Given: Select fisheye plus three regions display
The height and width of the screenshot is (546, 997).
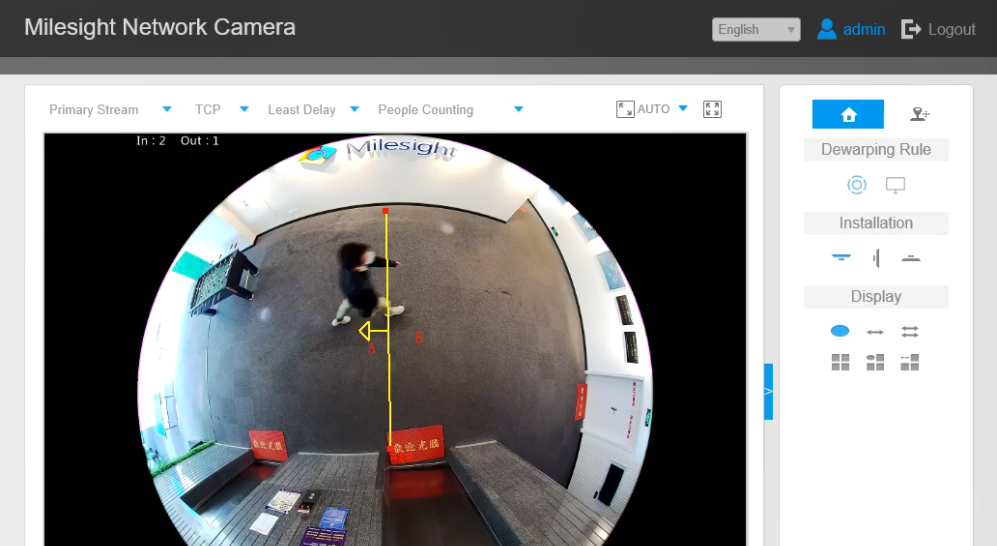Looking at the screenshot, I should tap(875, 362).
